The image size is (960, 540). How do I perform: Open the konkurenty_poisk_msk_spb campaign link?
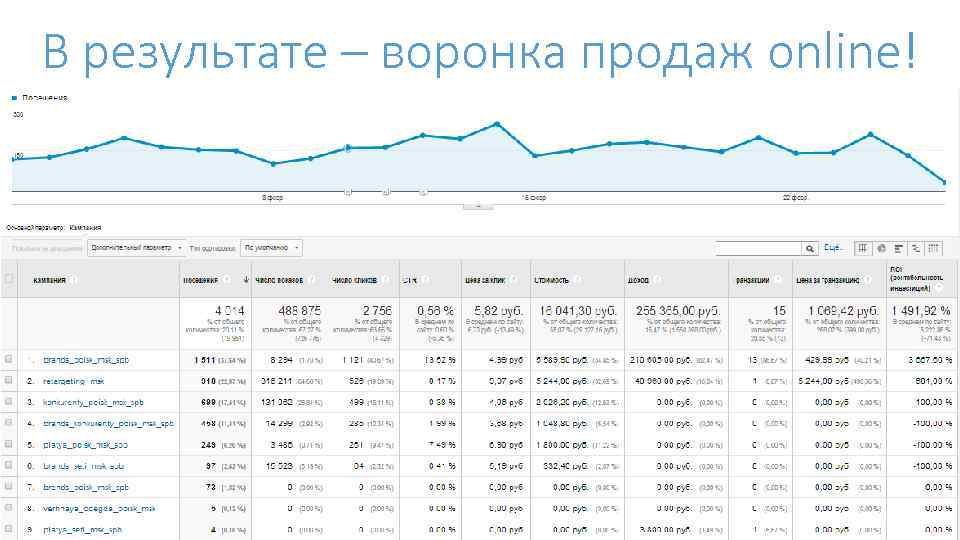pyautogui.click(x=93, y=402)
